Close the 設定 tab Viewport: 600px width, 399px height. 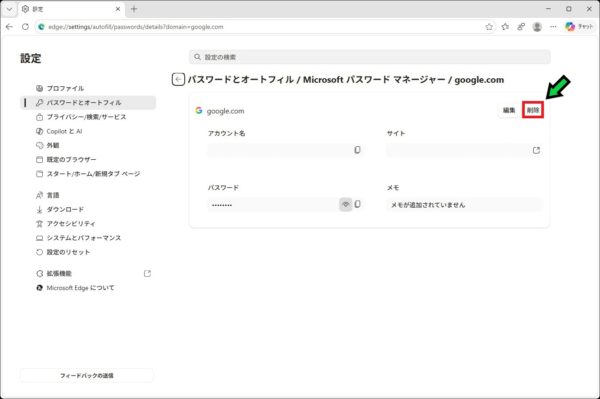point(118,9)
